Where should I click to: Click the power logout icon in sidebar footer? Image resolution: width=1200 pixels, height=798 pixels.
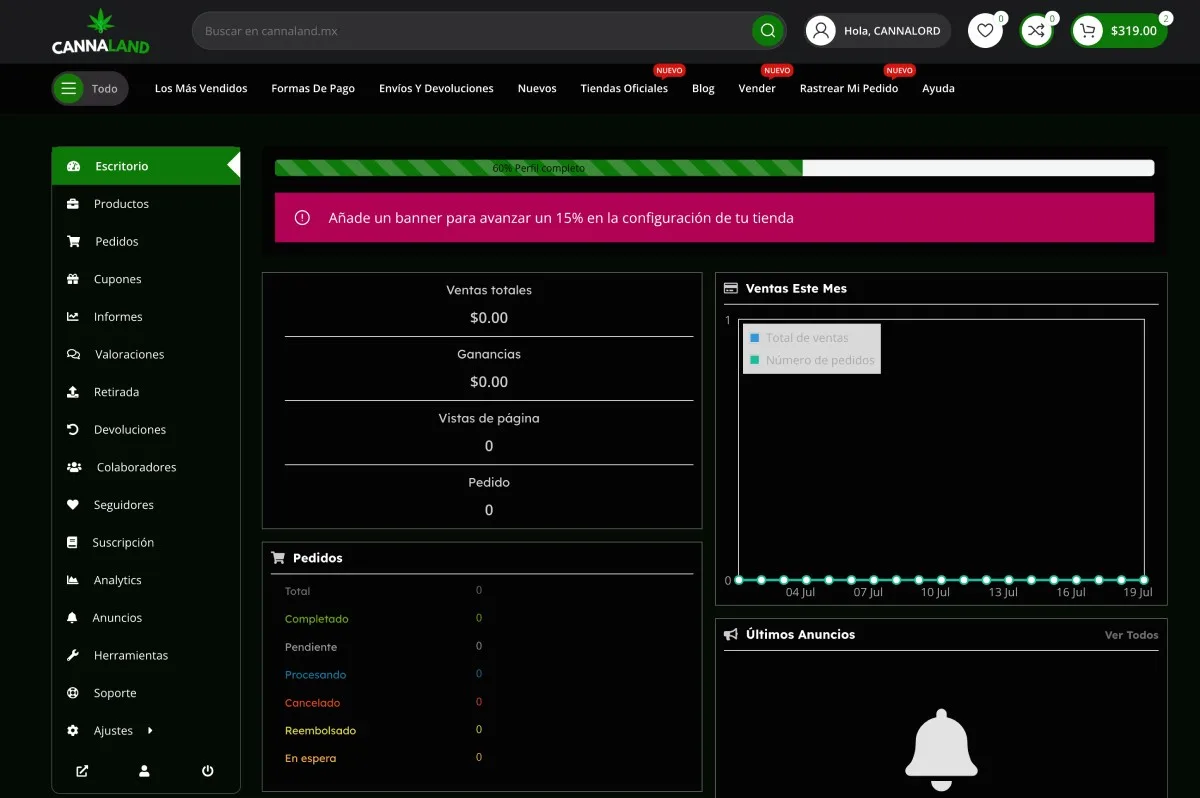point(208,771)
